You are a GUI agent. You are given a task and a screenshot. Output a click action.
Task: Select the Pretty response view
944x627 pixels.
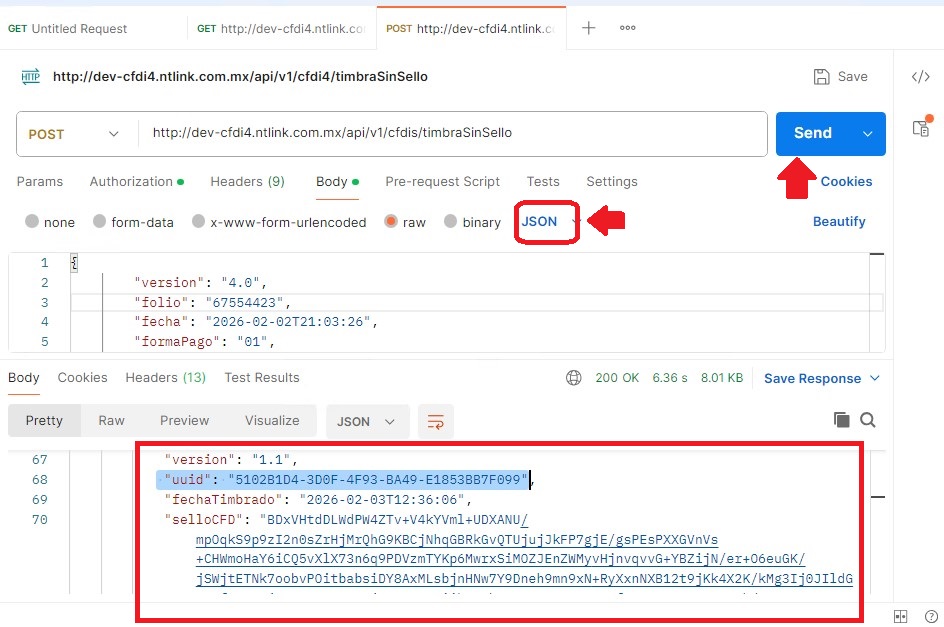click(44, 420)
